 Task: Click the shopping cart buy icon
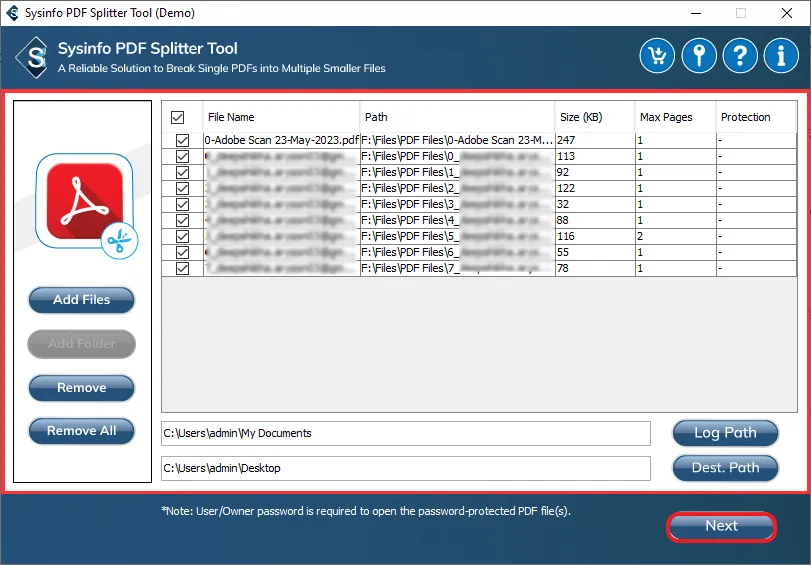click(656, 56)
